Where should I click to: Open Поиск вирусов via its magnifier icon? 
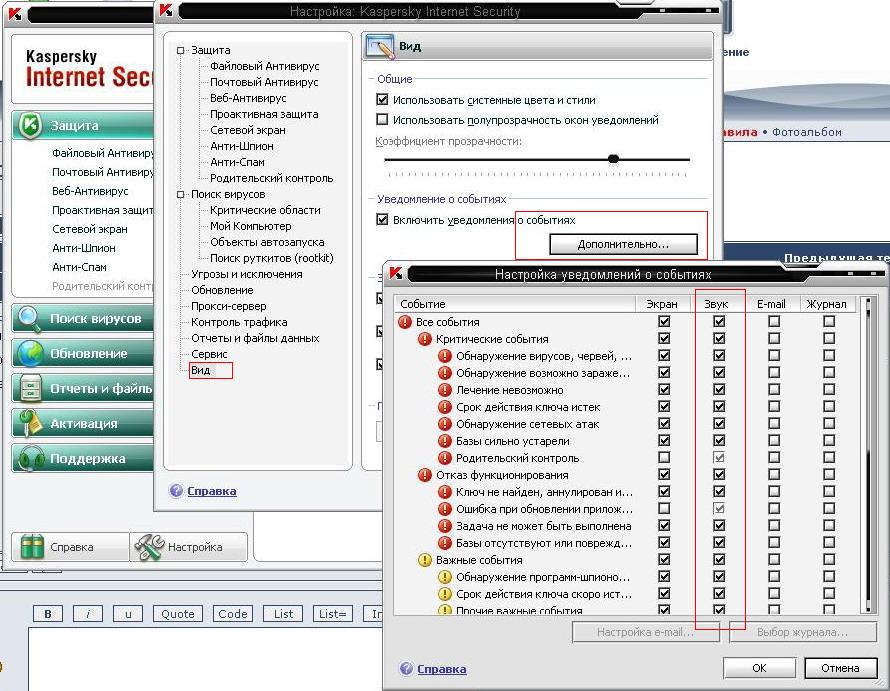[x=28, y=319]
